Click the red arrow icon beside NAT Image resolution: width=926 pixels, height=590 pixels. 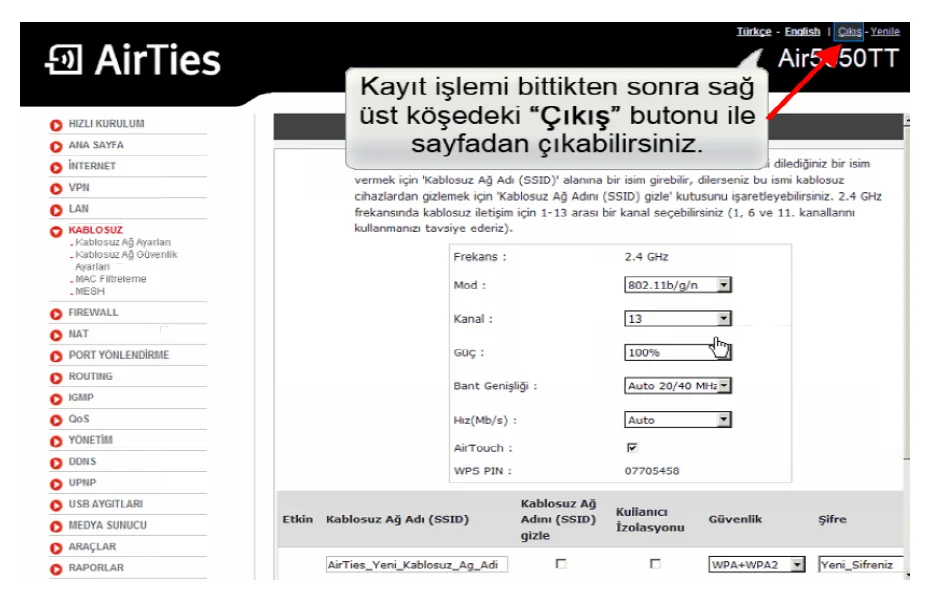tap(56, 335)
